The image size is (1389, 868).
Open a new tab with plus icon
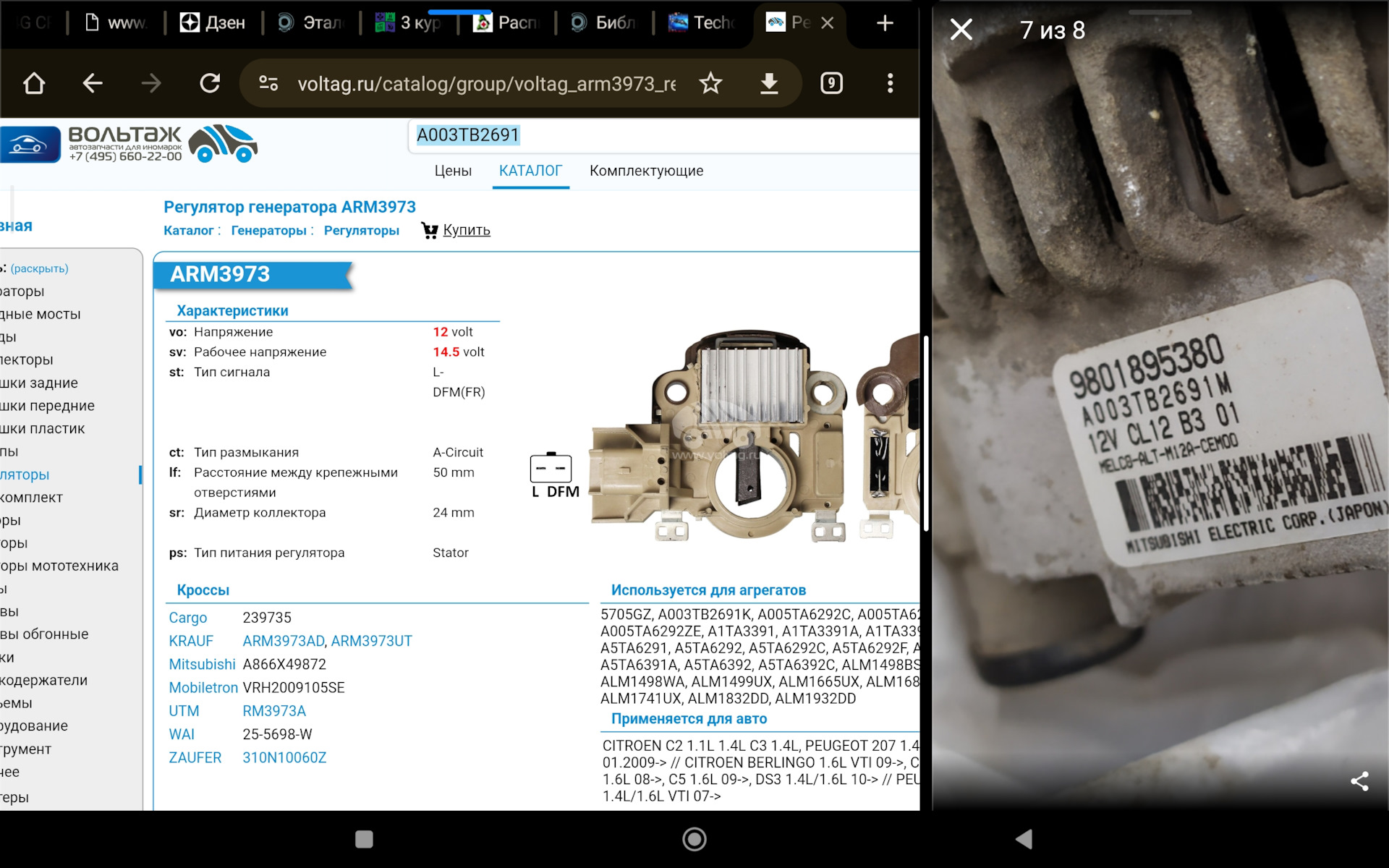(x=885, y=23)
